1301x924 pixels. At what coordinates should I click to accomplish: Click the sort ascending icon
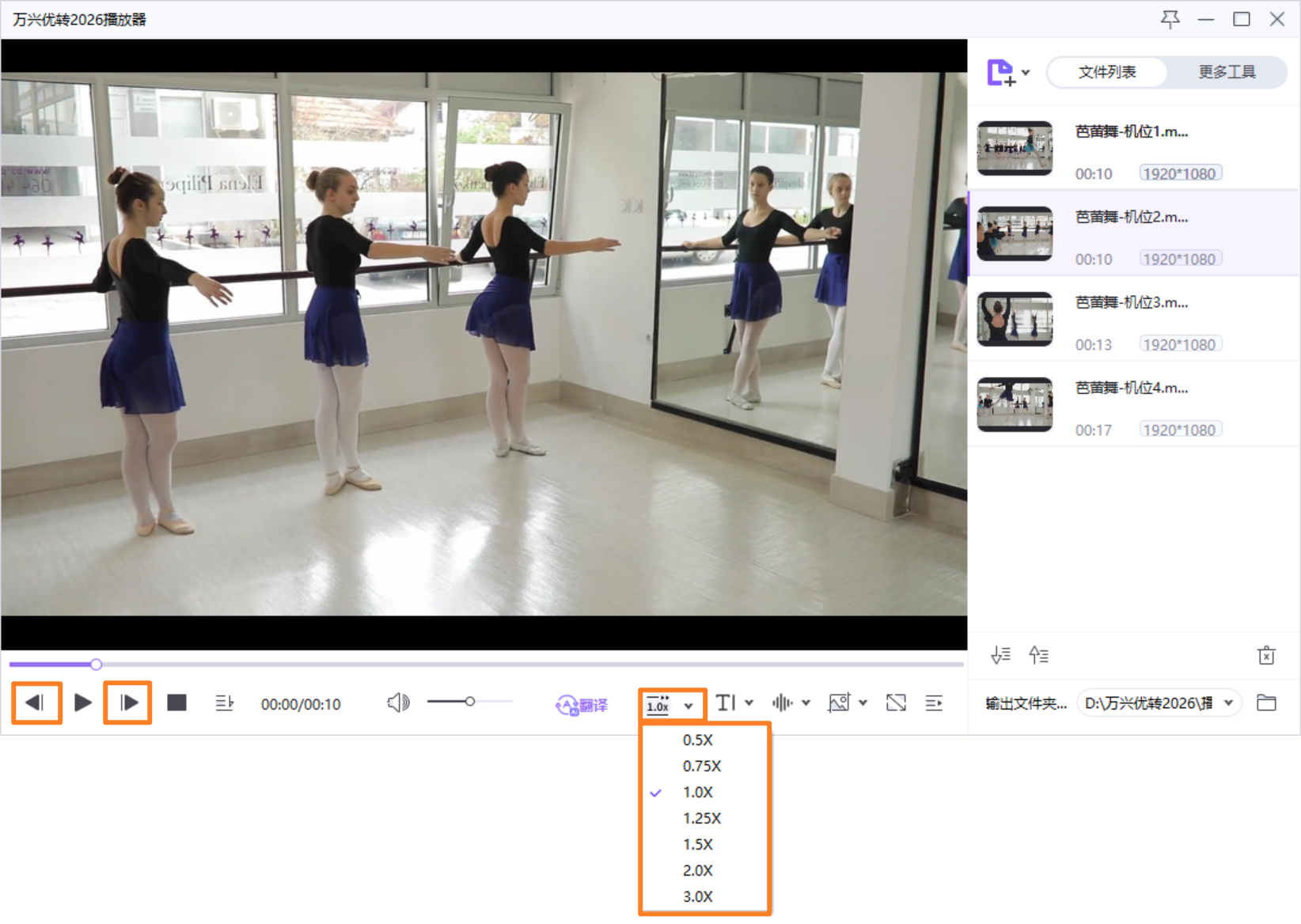click(x=1038, y=655)
